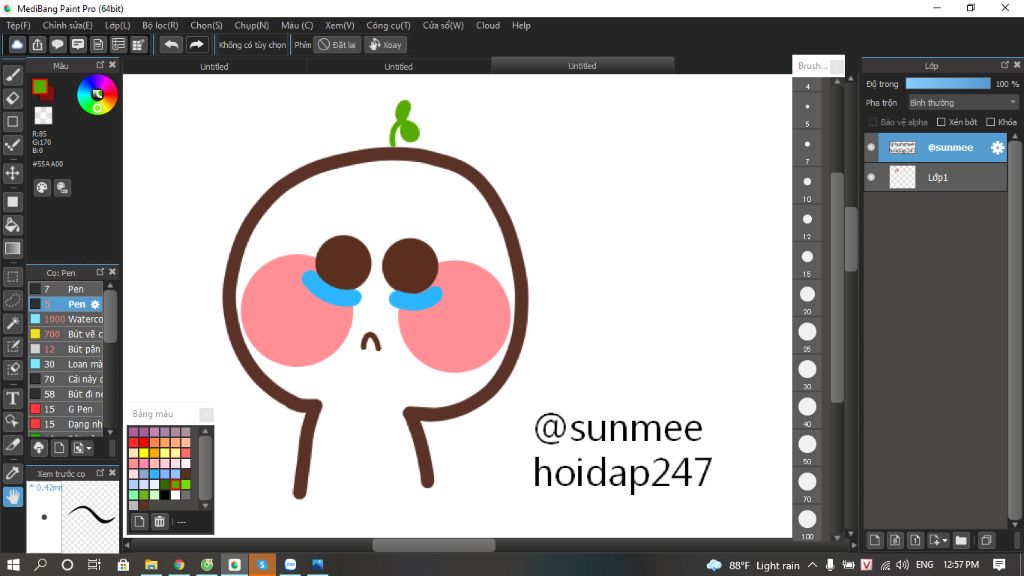Click the ENG language indicator in the system tray
Image resolution: width=1024 pixels, height=576 pixels.
[924, 565]
